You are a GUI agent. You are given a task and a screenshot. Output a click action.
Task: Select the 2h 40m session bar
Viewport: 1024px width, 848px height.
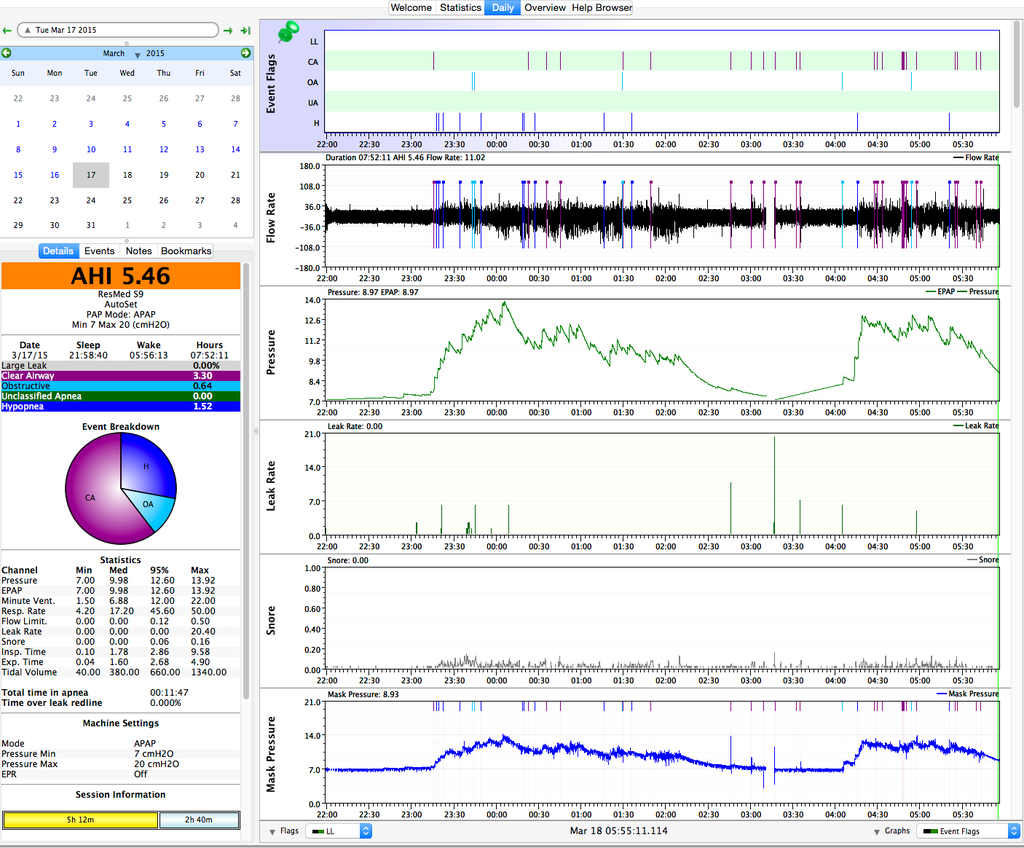click(199, 820)
